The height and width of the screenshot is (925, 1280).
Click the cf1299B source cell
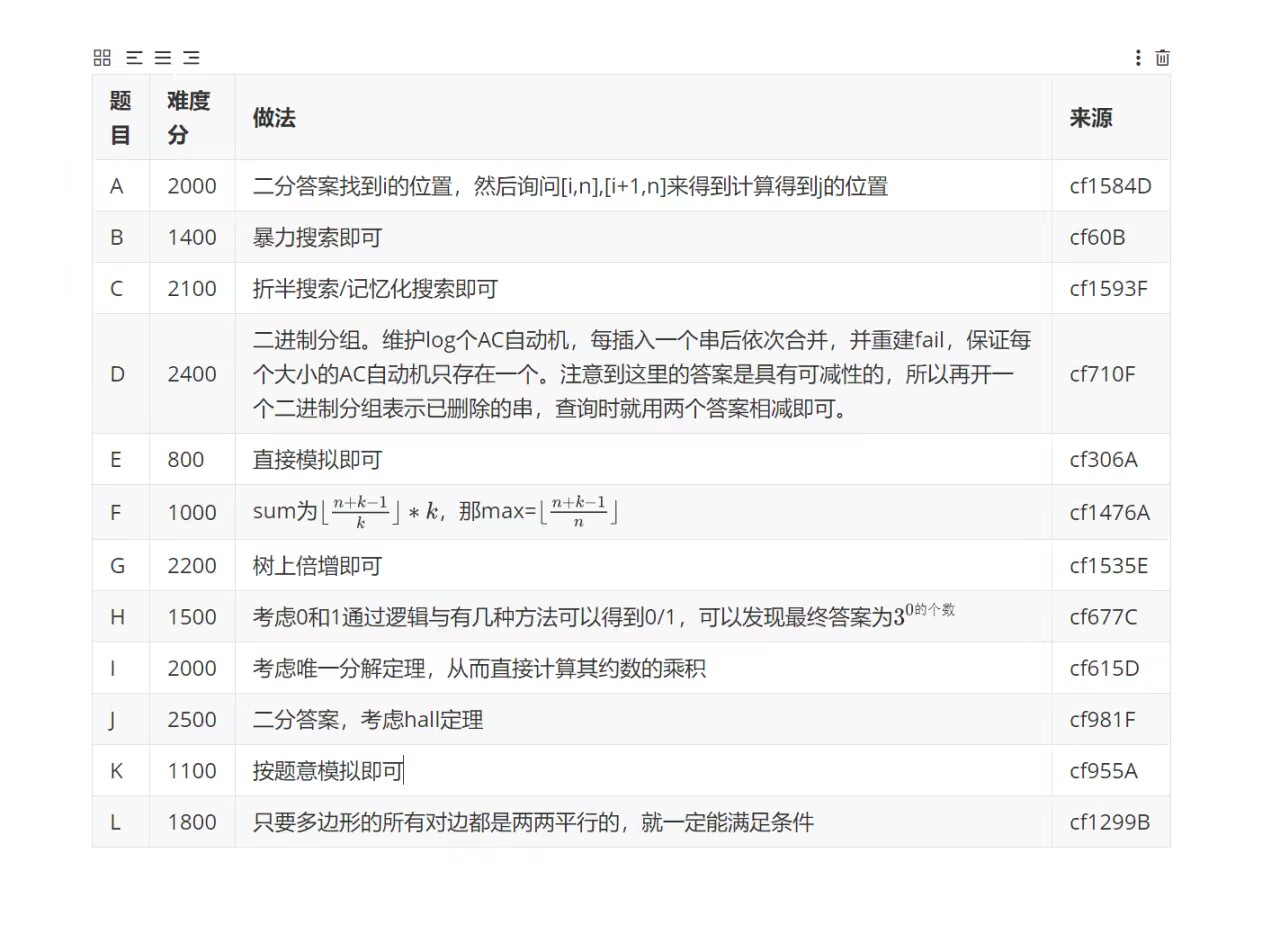1111,822
